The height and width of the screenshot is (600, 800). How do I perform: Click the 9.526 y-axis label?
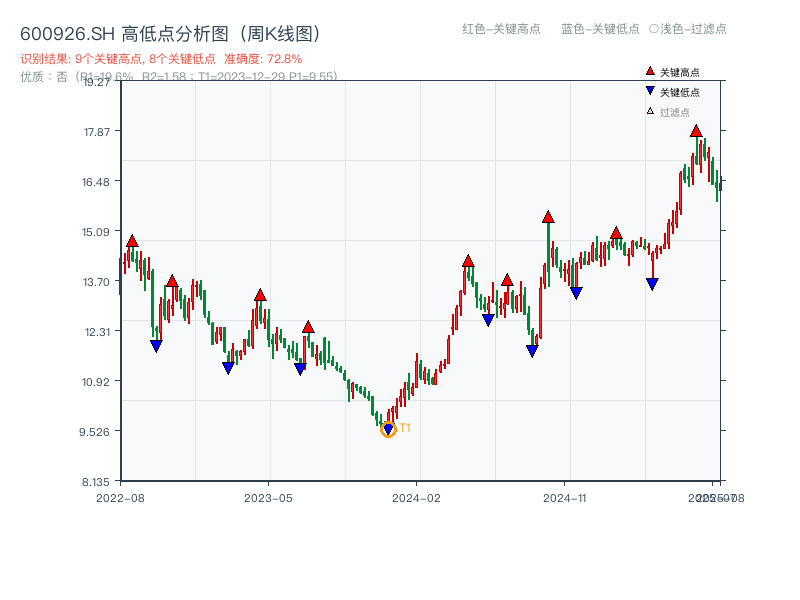(94, 432)
